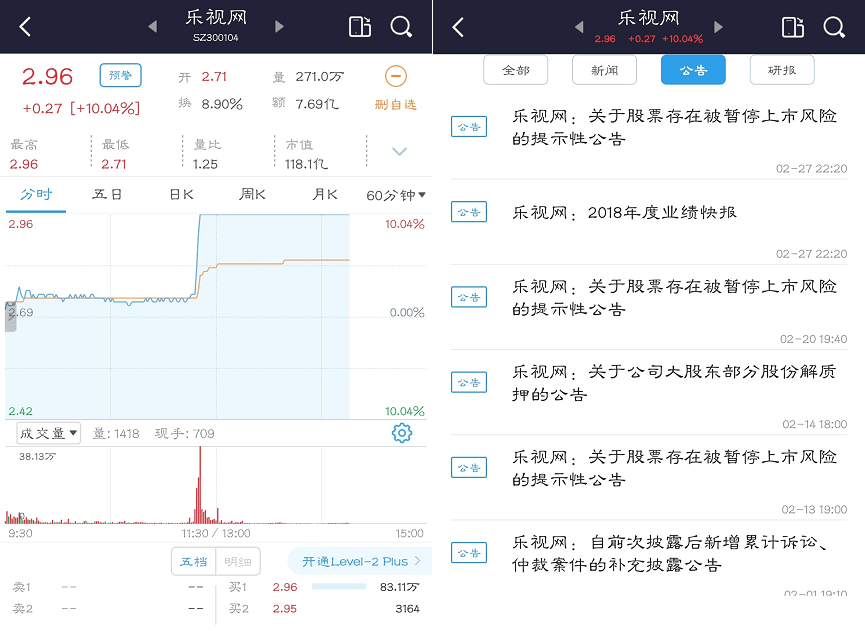Click the intraday price chart area
This screenshot has height=631, width=865.
coord(216,317)
